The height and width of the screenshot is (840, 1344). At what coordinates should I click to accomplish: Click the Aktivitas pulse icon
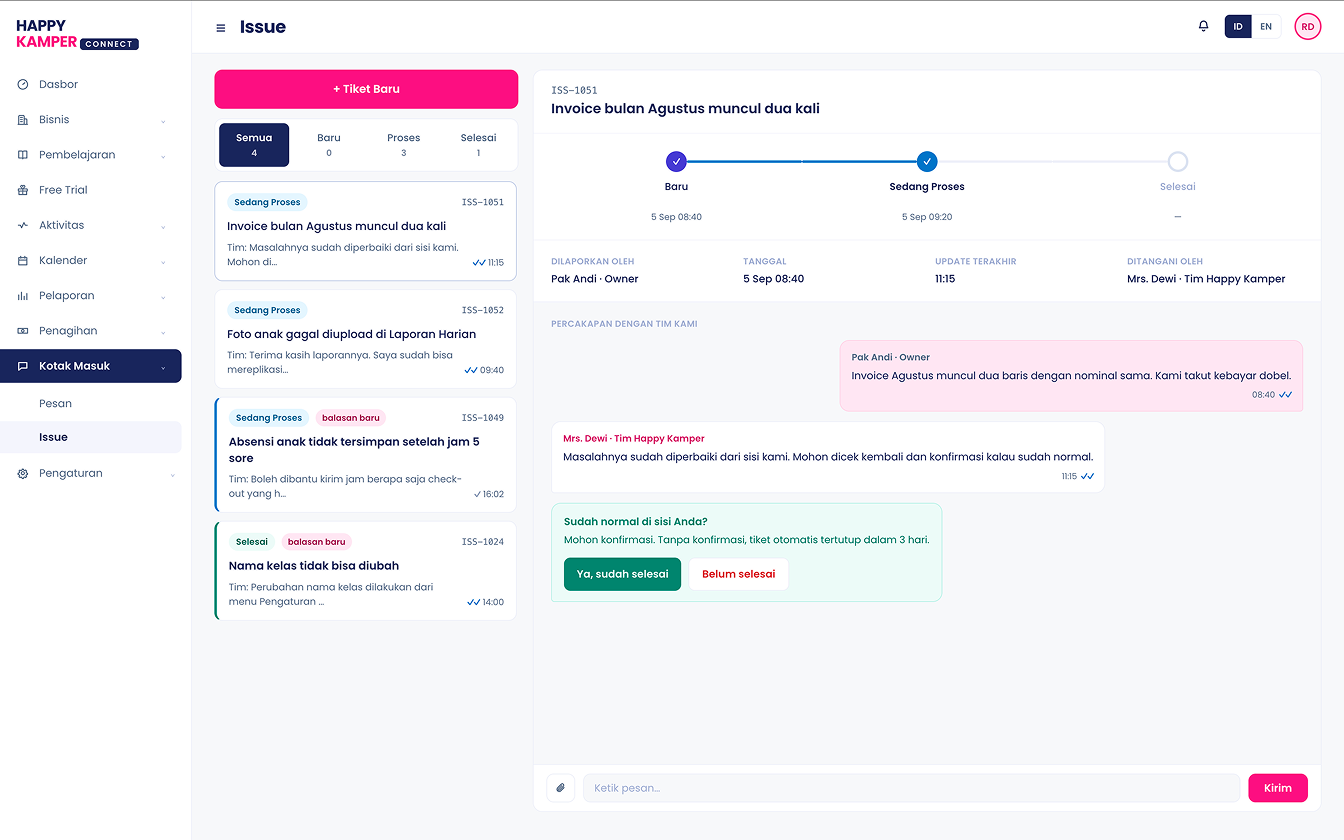click(23, 226)
